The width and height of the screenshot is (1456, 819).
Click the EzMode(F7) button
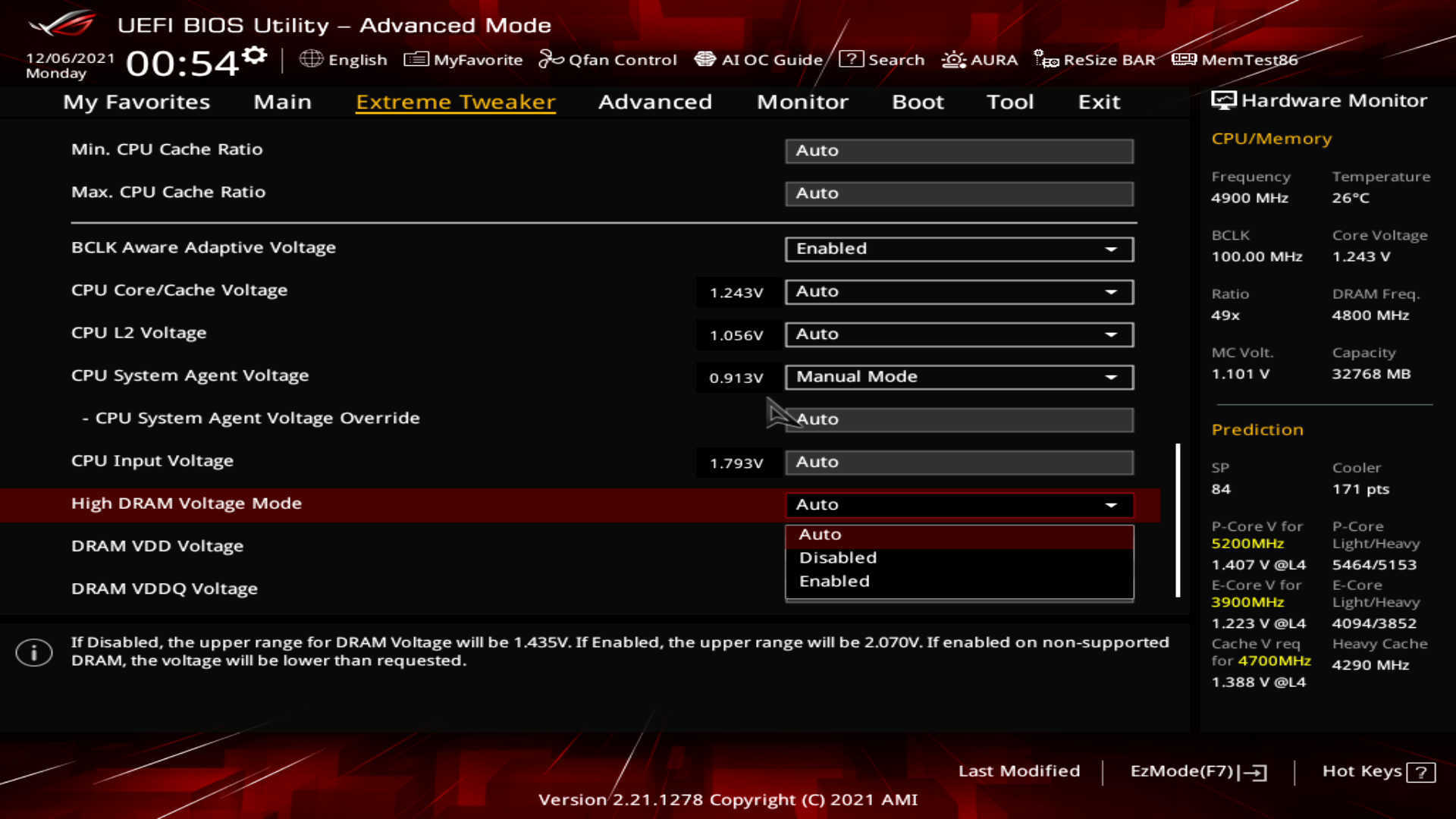[x=1197, y=771]
